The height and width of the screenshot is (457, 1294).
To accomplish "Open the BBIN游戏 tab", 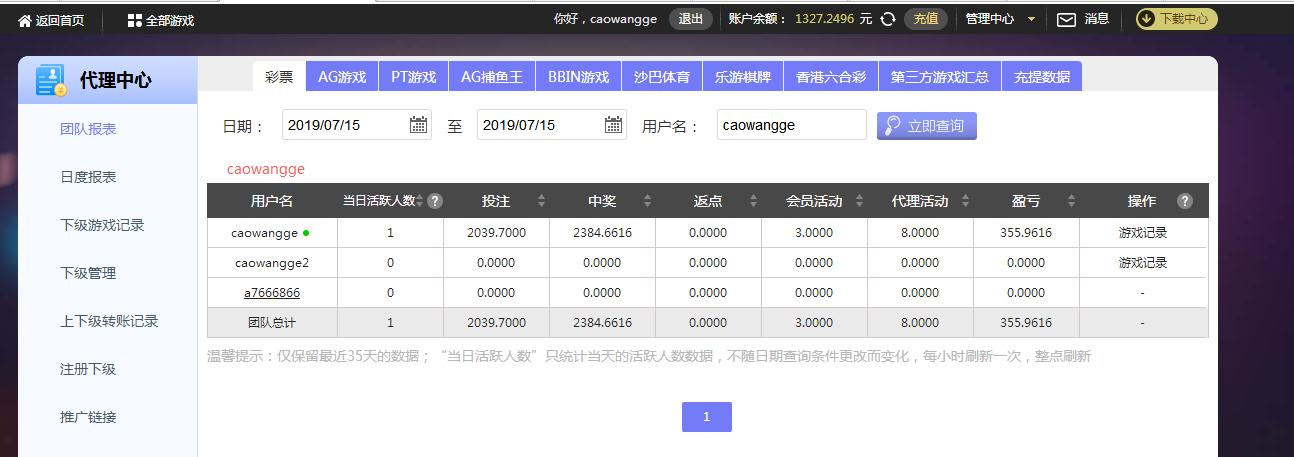I will tap(579, 77).
